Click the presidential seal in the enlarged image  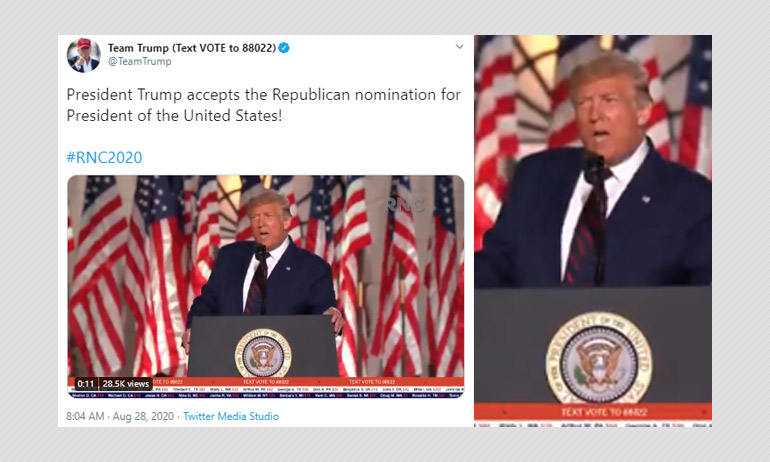click(x=599, y=358)
